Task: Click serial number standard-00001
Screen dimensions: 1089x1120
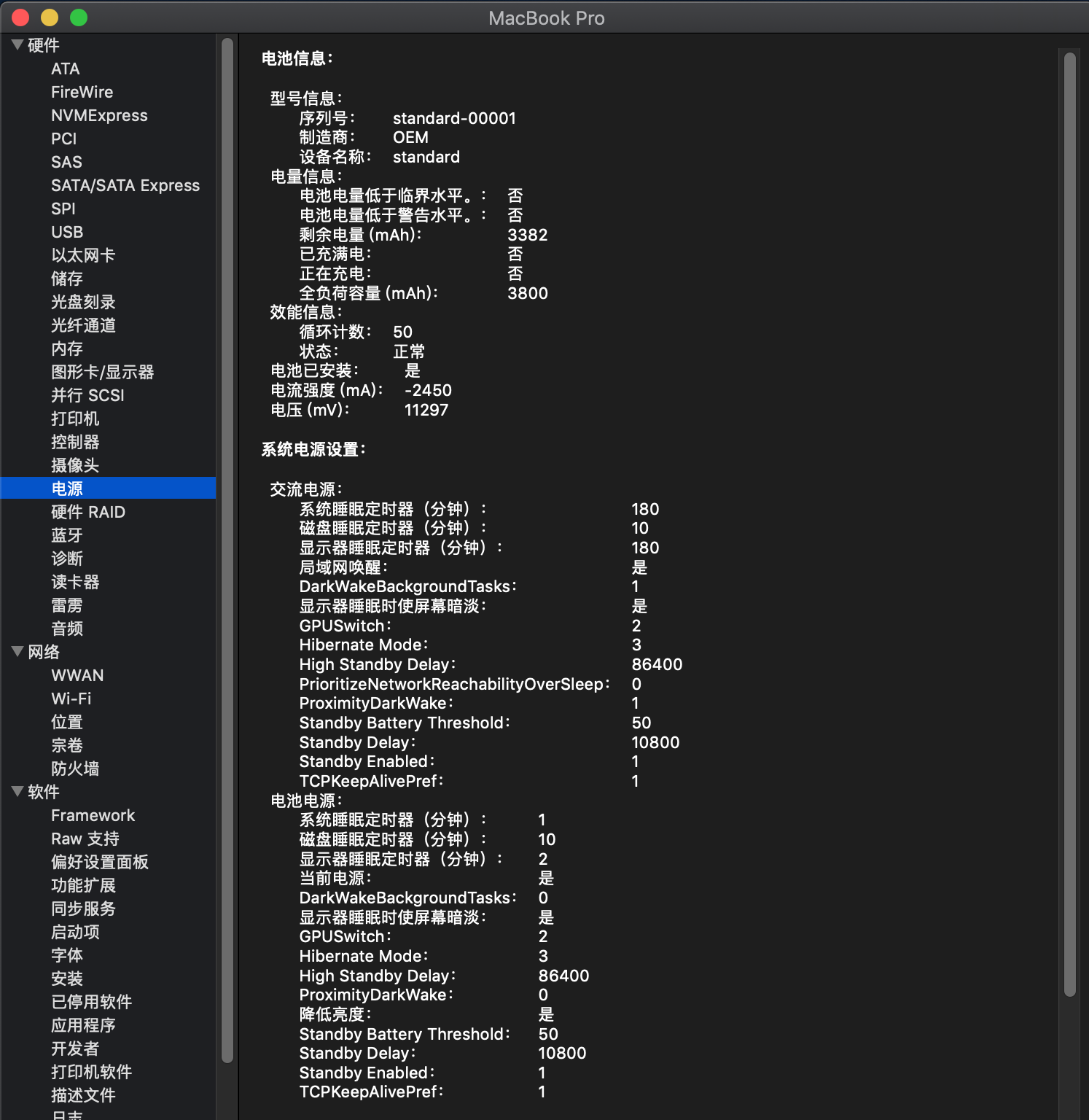Action: pos(454,118)
